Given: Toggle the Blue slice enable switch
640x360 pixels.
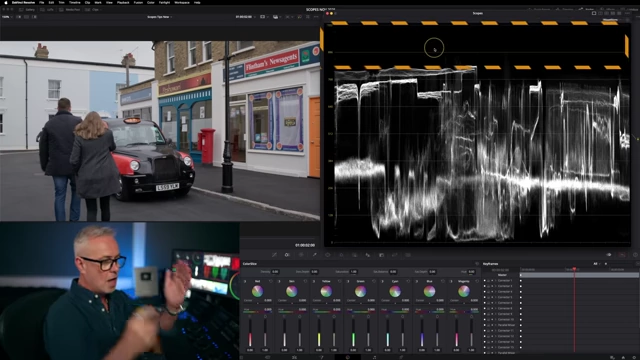Looking at the screenshot, I should [x=417, y=281].
